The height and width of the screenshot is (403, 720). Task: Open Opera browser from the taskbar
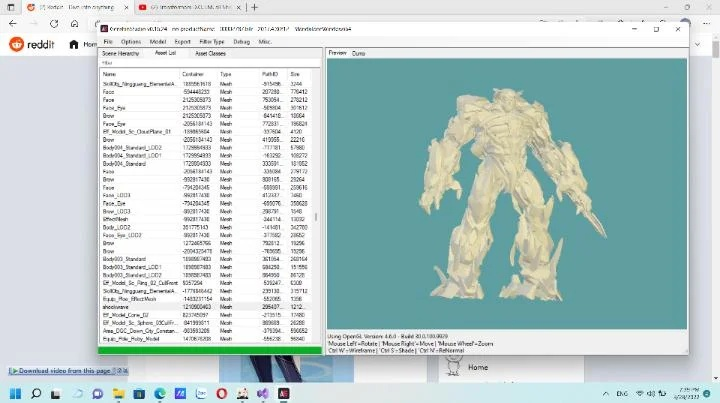tap(222, 393)
